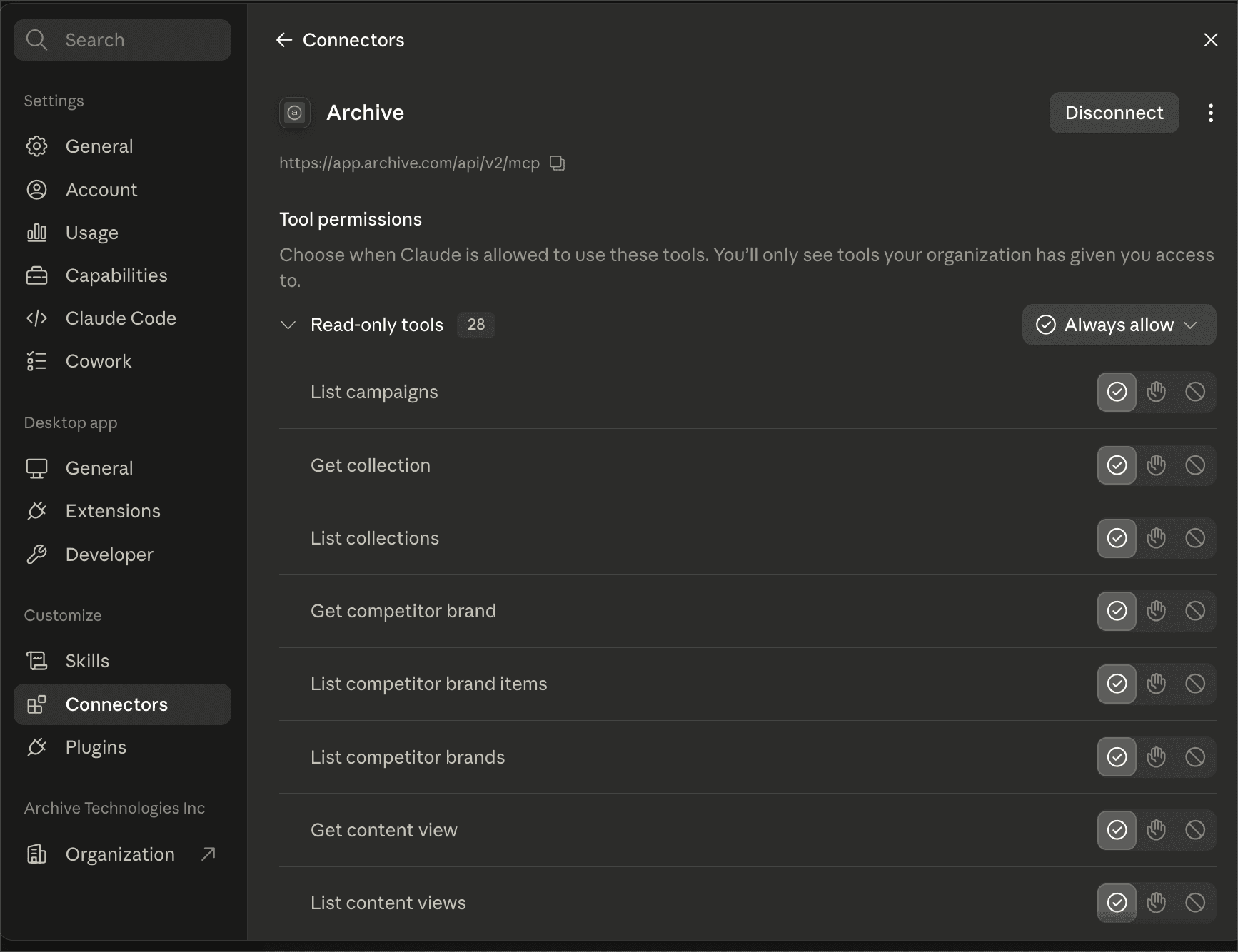1238x952 pixels.
Task: Click the Cowork checklist icon
Action: (x=36, y=361)
